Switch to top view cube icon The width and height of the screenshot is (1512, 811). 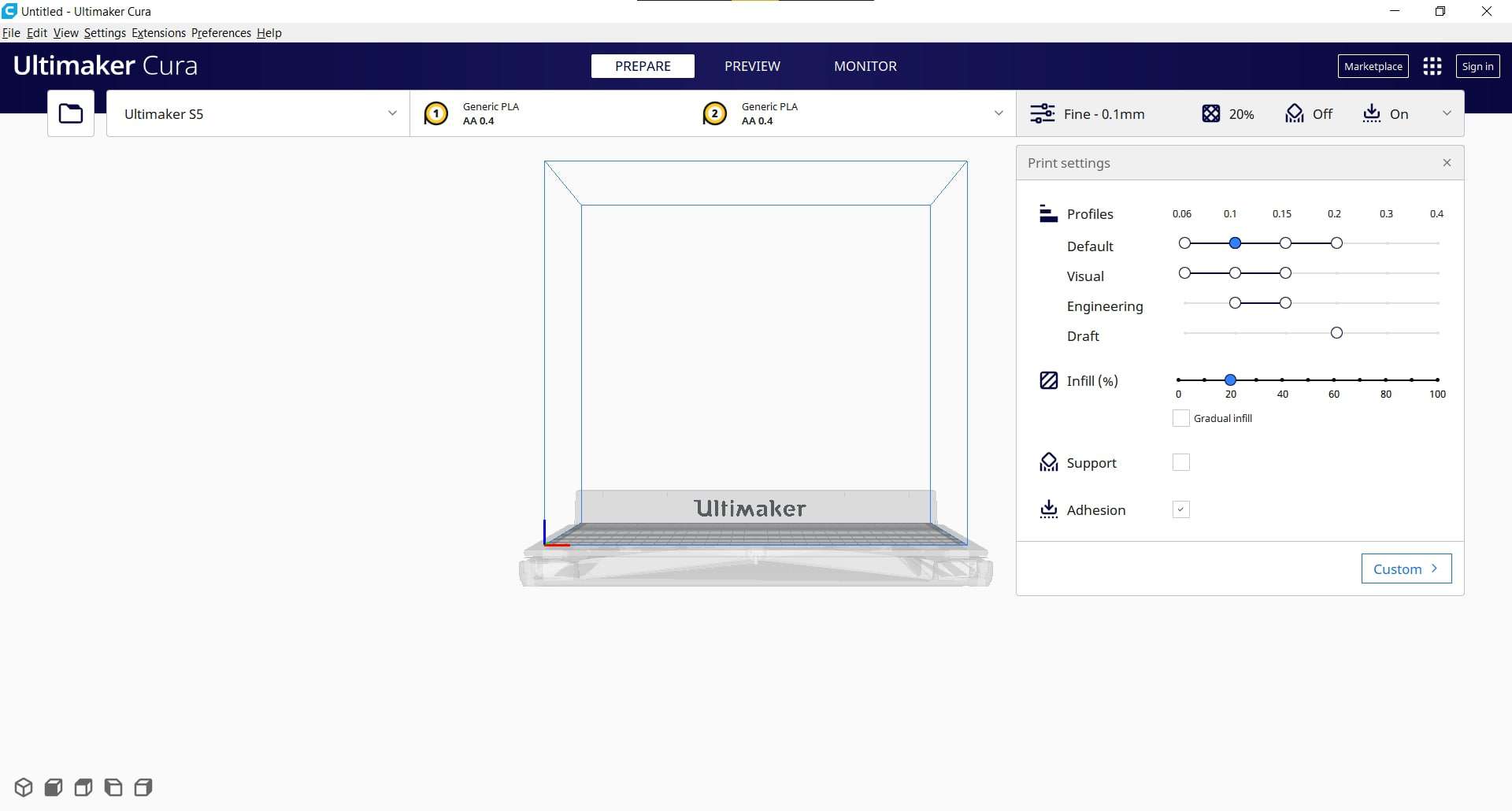click(x=83, y=787)
